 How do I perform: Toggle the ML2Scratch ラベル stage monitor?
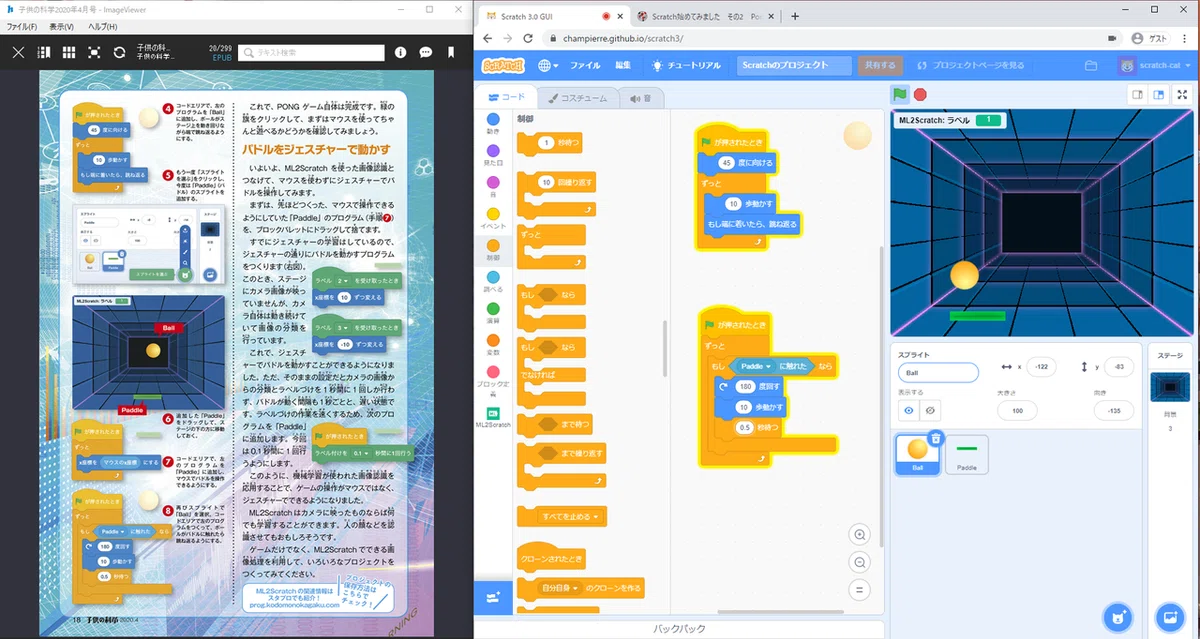tap(947, 120)
